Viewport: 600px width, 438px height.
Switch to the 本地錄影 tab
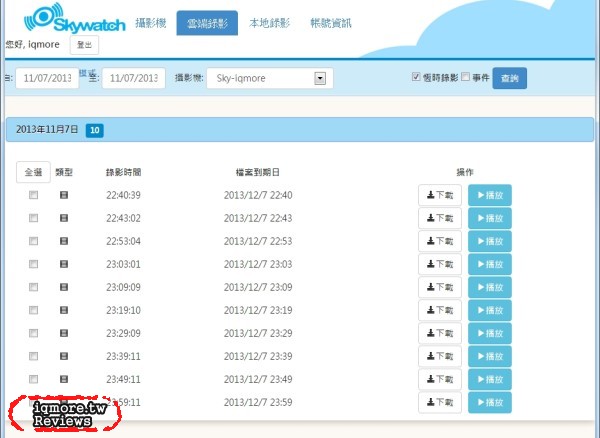click(269, 23)
